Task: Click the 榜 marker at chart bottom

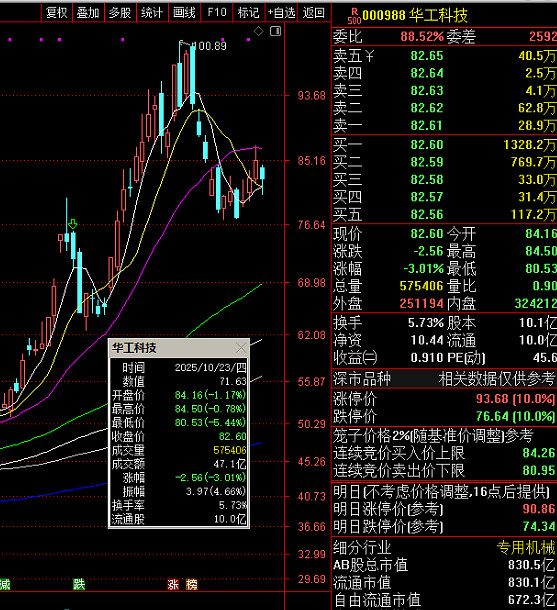Action: (192, 584)
